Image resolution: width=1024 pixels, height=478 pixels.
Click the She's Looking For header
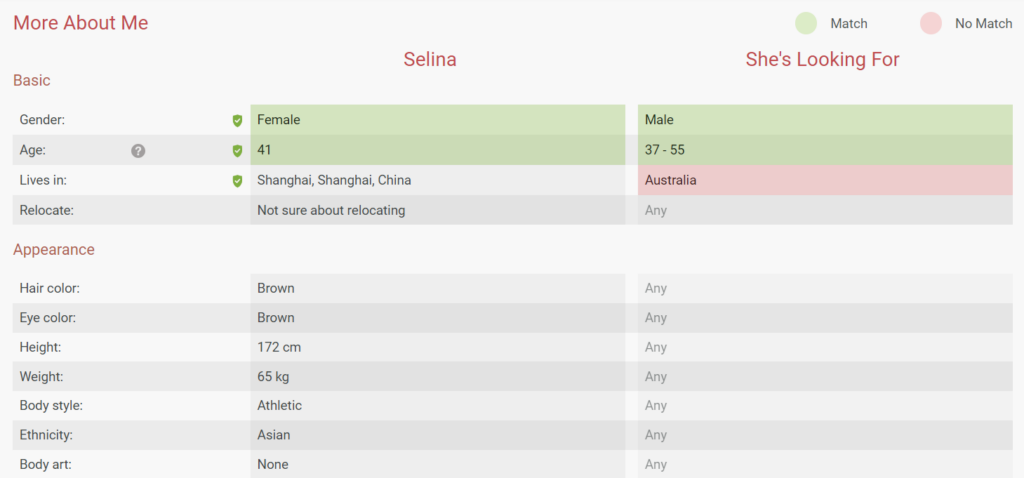(822, 60)
